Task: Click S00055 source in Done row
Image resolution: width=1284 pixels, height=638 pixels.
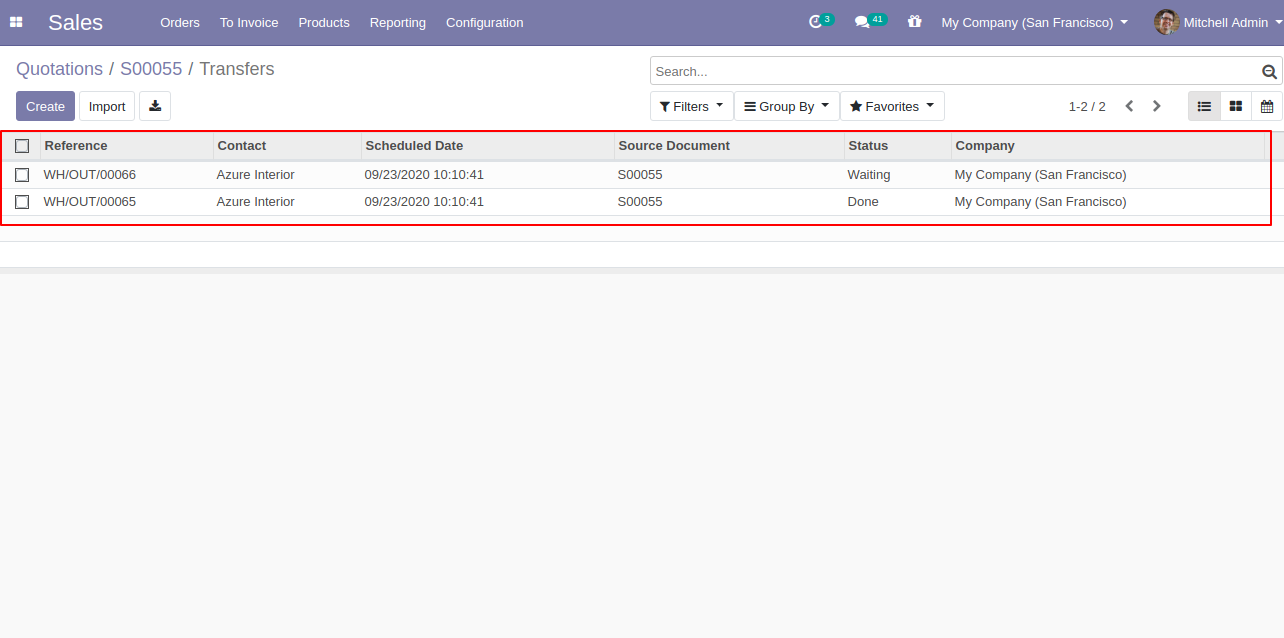Action: pyautogui.click(x=640, y=202)
